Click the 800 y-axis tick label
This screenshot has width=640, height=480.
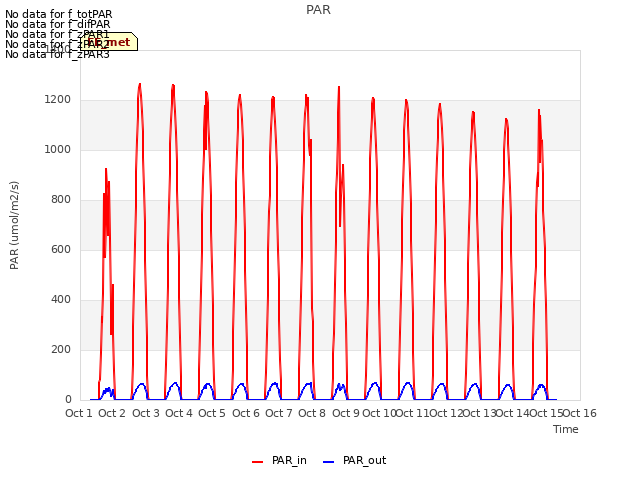point(61,200)
